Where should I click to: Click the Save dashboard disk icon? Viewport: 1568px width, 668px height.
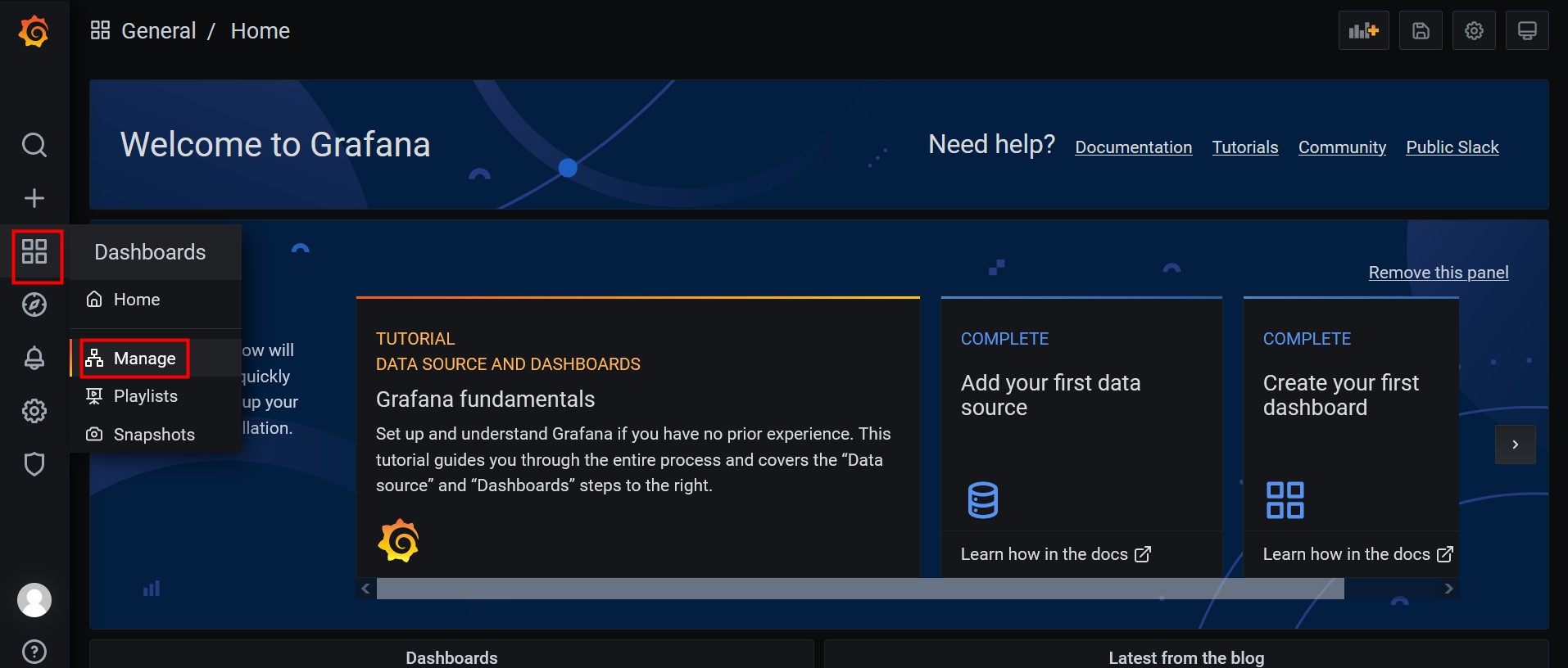click(x=1421, y=31)
